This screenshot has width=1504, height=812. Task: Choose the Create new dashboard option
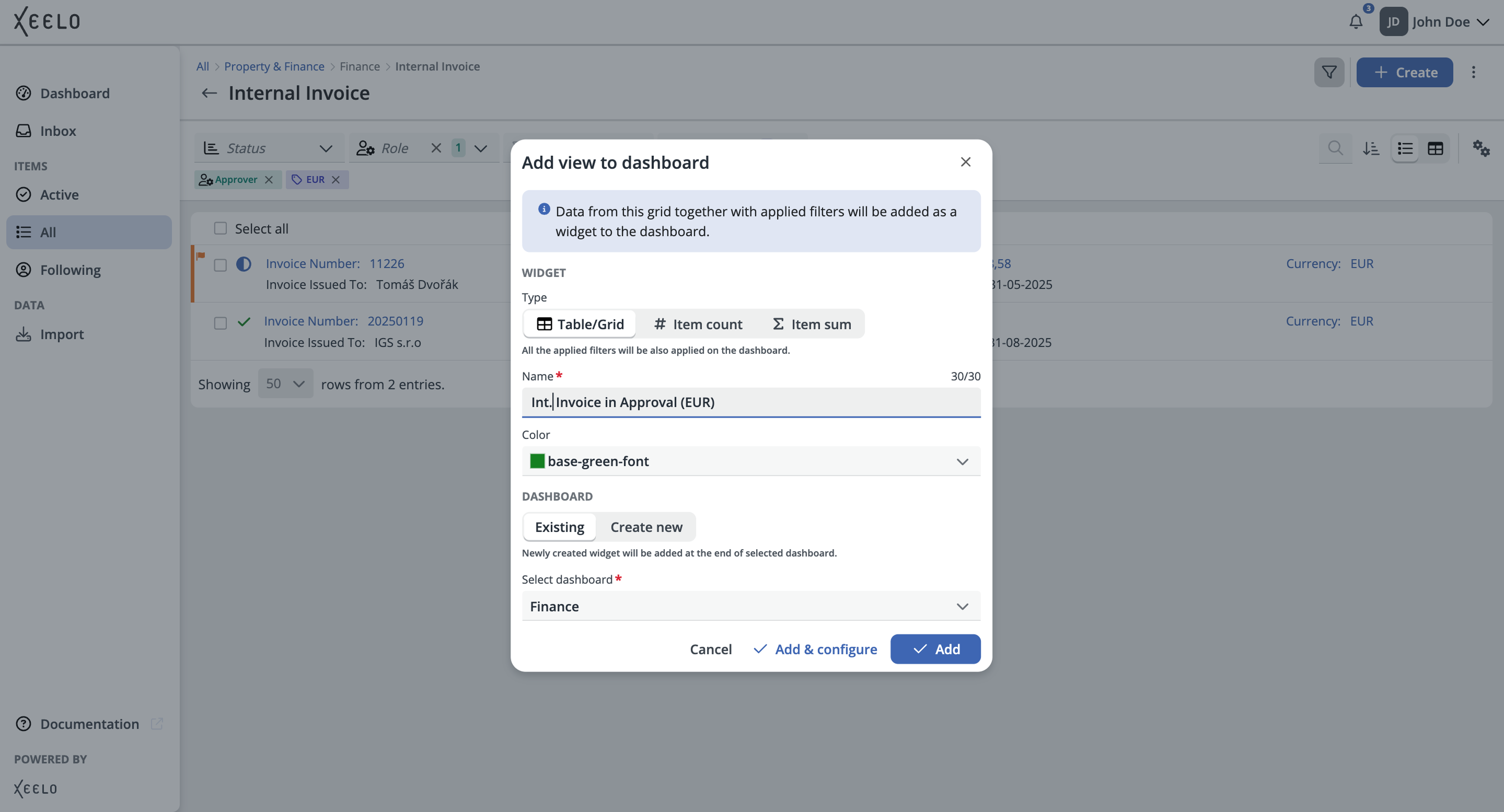[646, 527]
